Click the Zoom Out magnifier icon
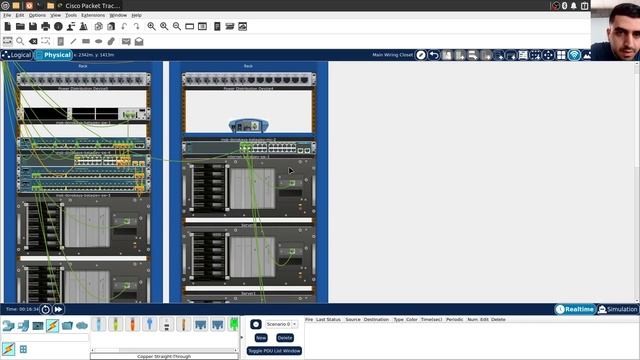This screenshot has width=640, height=360. pyautogui.click(x=177, y=27)
